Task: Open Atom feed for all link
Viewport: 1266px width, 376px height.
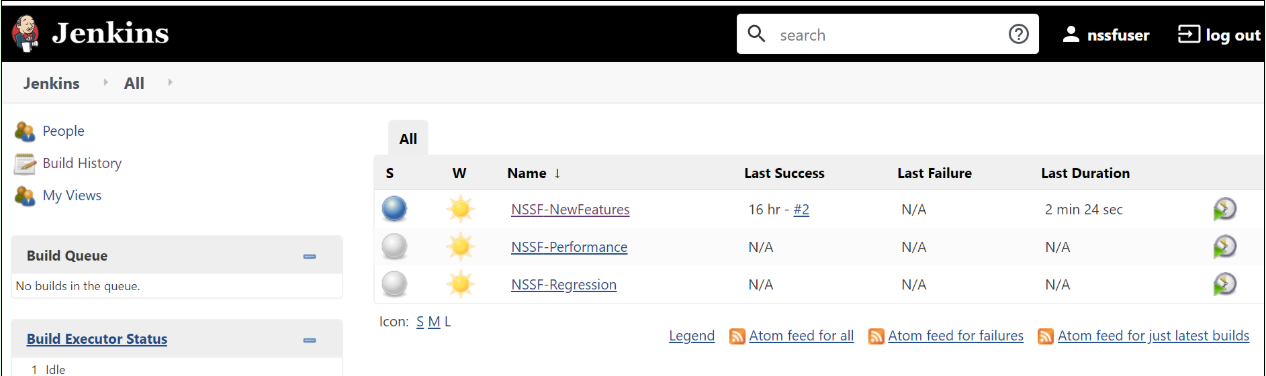Action: click(x=801, y=336)
